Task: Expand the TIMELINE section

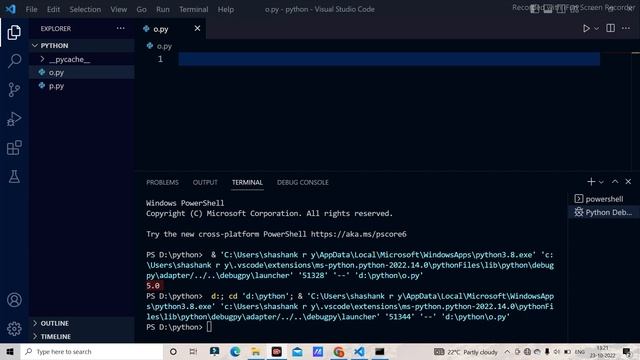Action: [x=82, y=337]
